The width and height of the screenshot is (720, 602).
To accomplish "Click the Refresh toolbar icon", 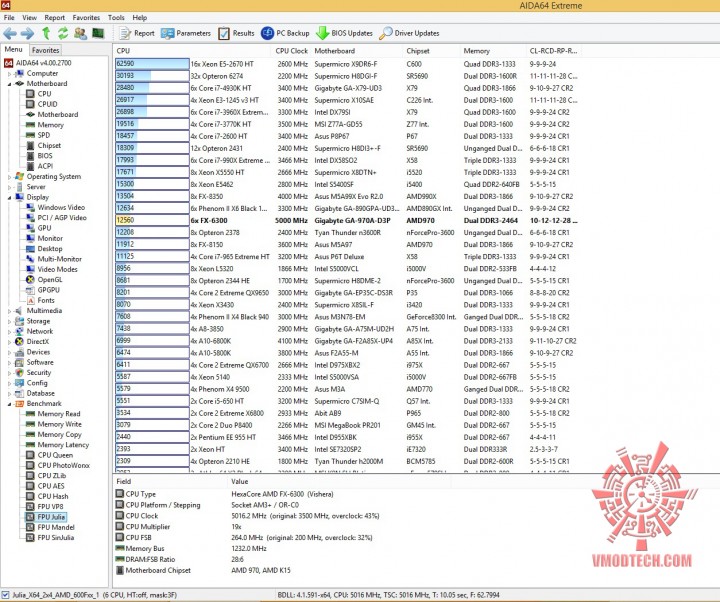I will tap(63, 33).
